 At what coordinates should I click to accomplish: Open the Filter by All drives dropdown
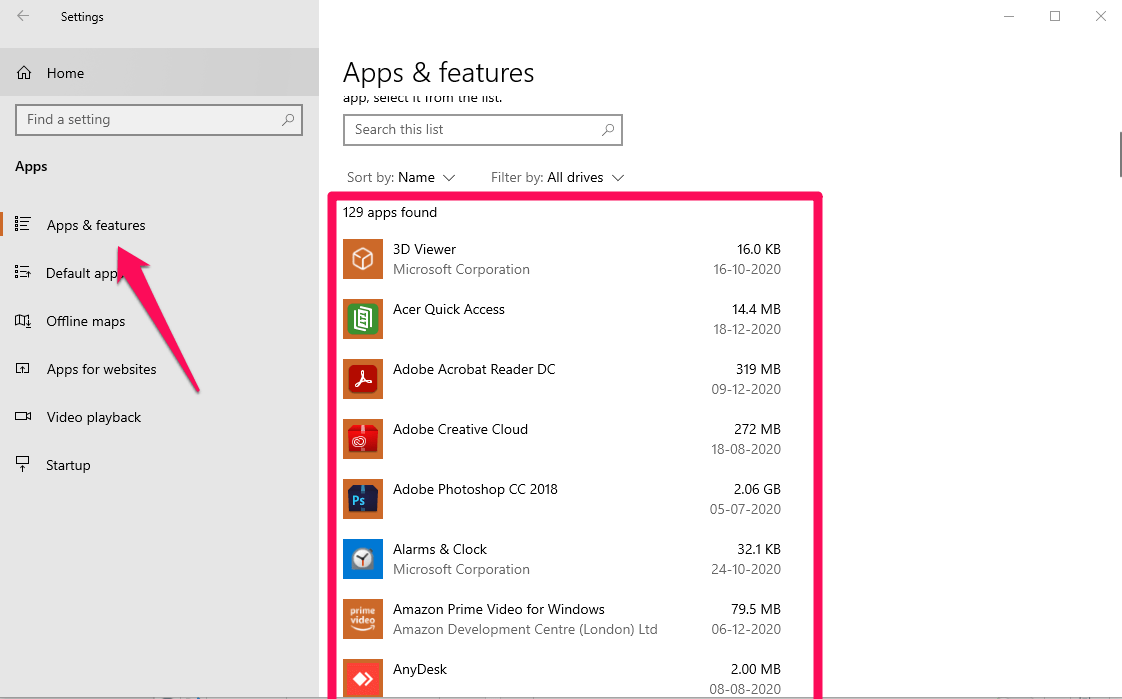557,177
